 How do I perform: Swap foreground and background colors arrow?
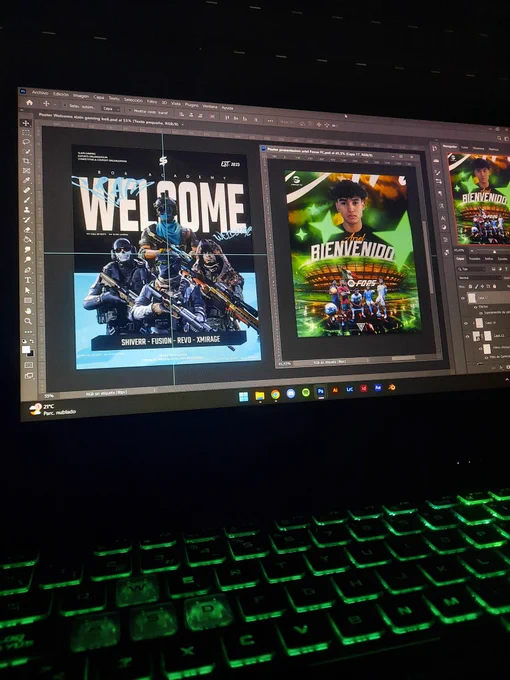click(x=33, y=341)
